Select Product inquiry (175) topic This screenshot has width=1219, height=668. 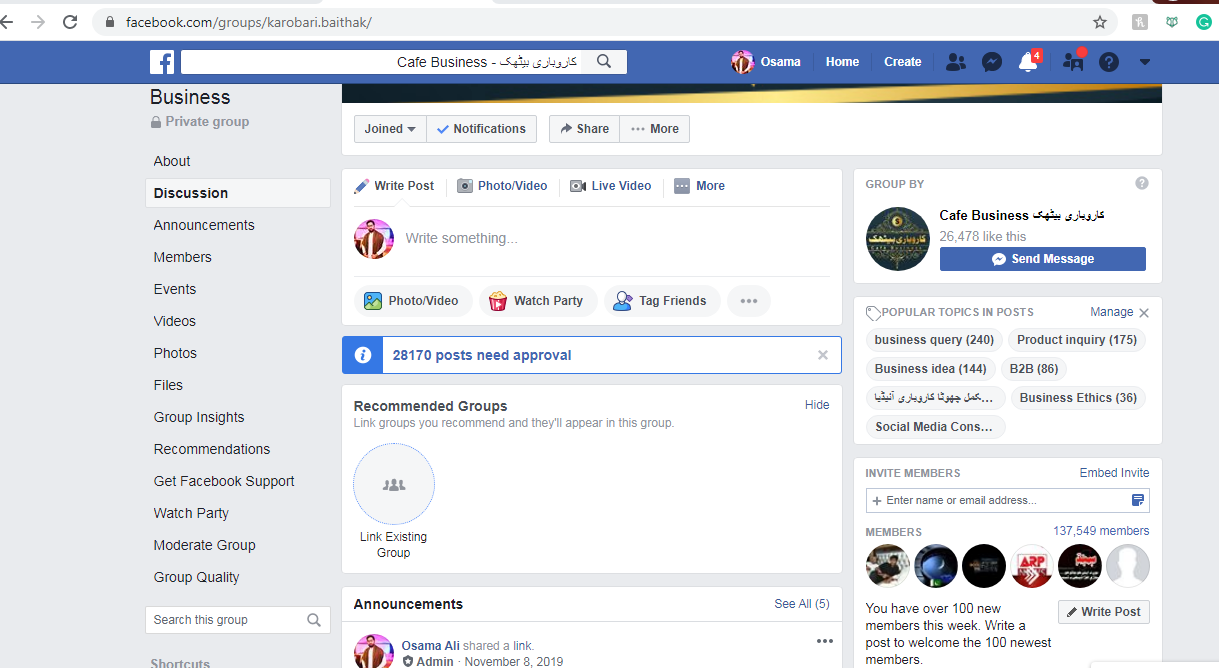[x=1077, y=340]
